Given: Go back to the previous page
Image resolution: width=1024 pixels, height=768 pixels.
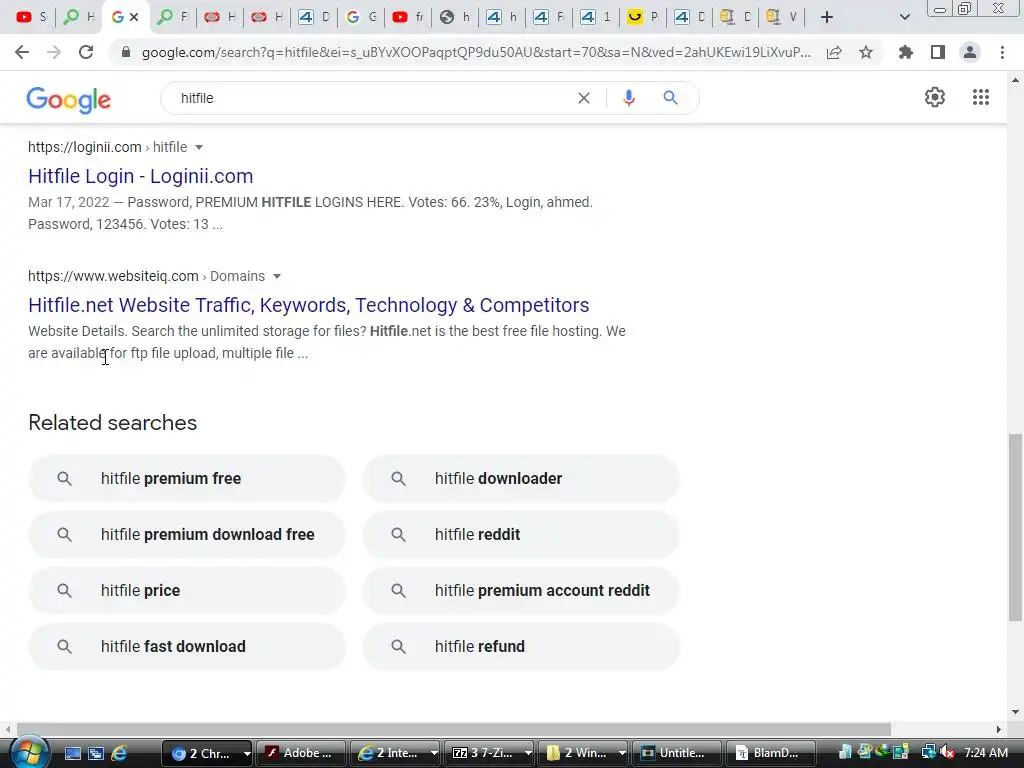Looking at the screenshot, I should point(22,52).
